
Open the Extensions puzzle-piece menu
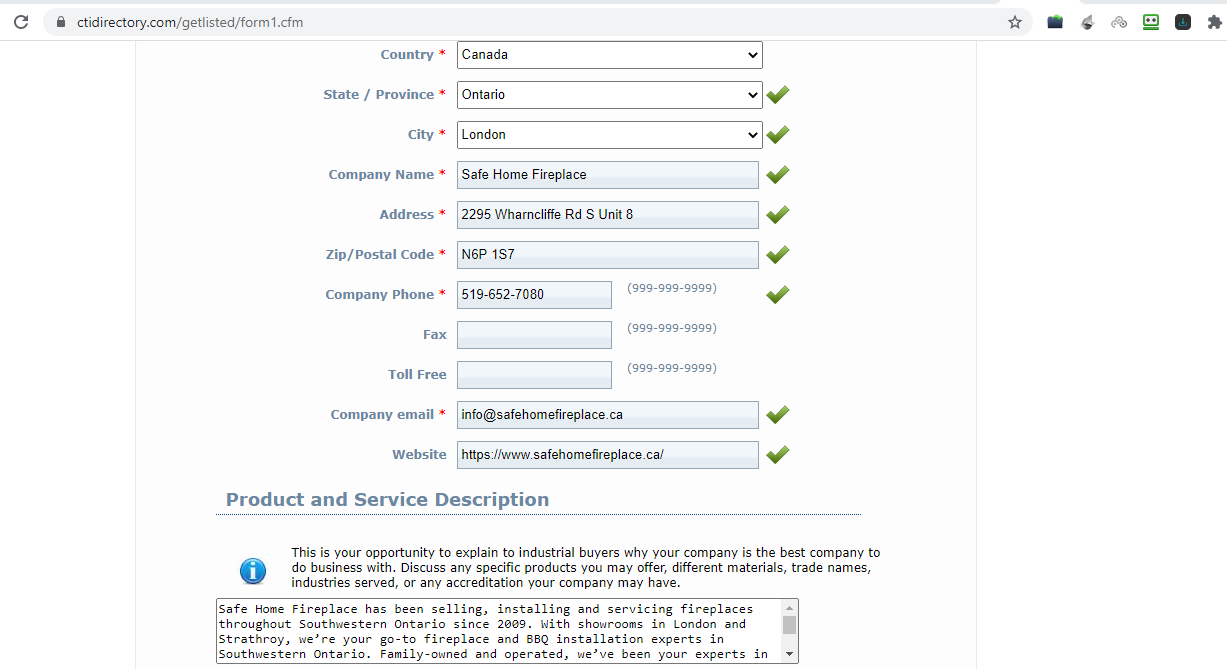[x=1215, y=21]
